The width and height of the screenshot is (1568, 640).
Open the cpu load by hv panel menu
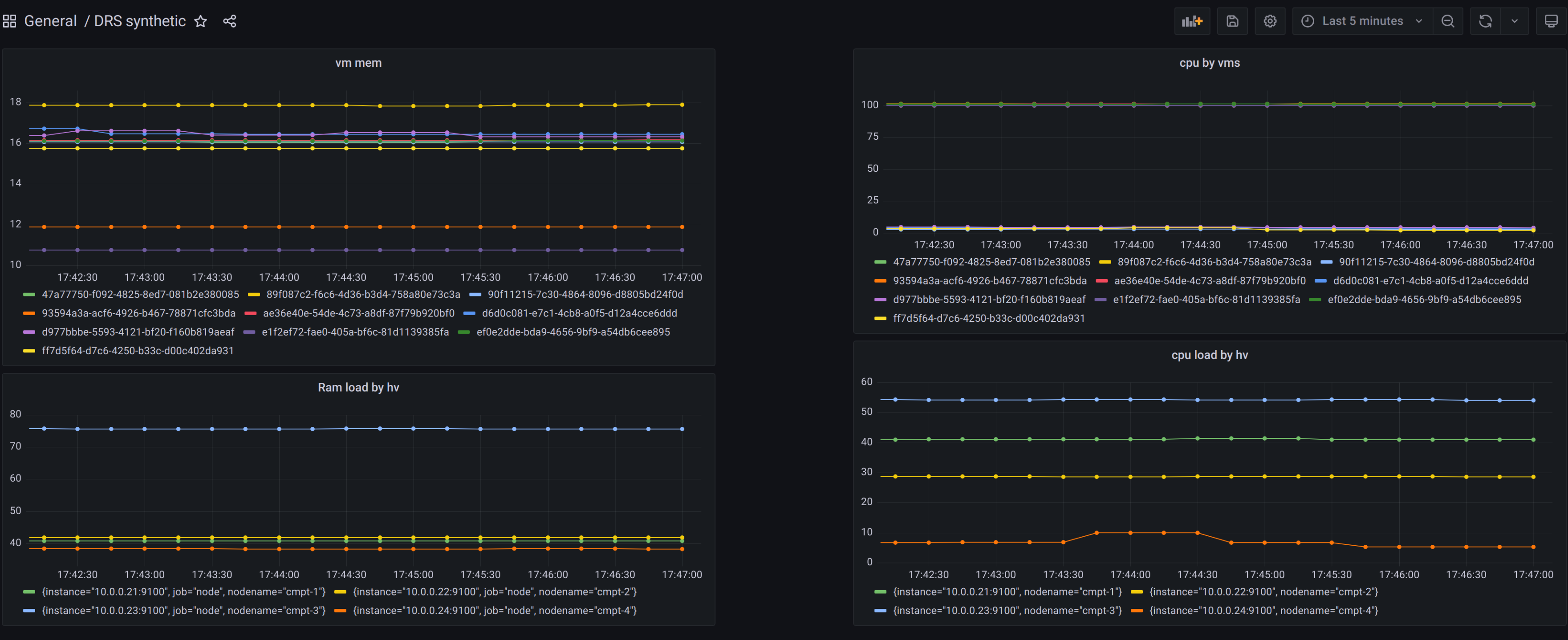coord(1209,355)
